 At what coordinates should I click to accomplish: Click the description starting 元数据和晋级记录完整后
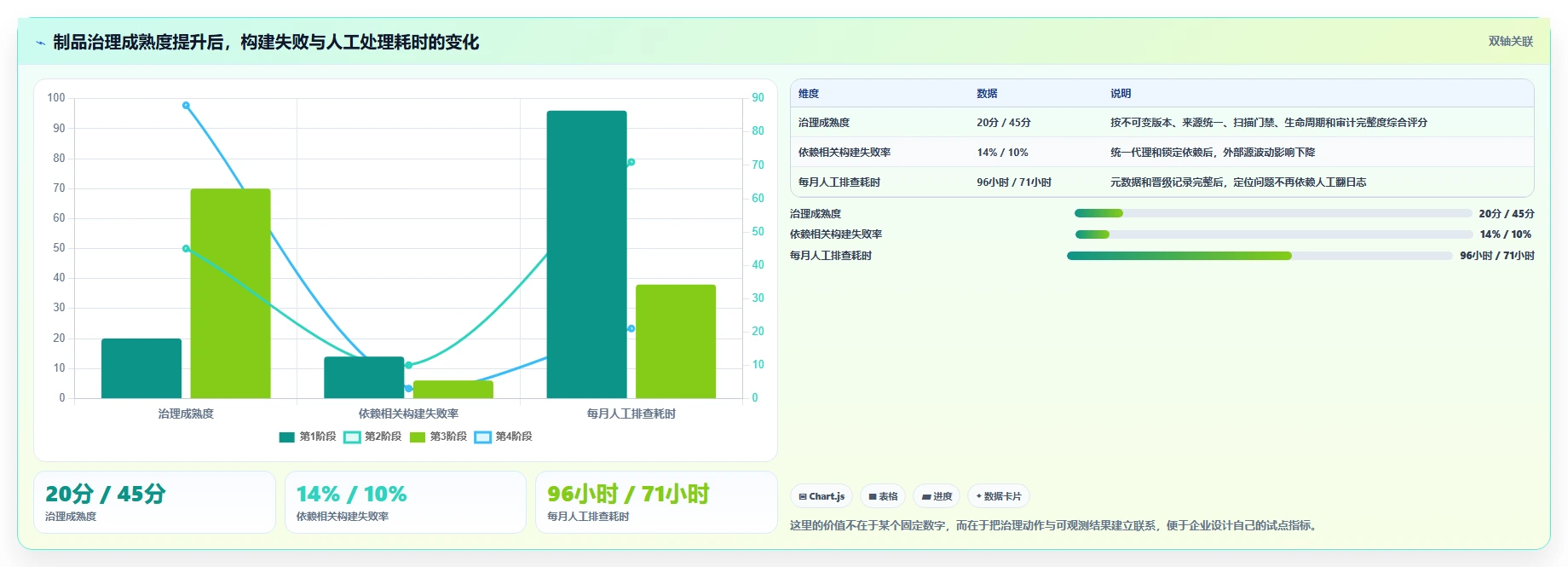[1238, 182]
